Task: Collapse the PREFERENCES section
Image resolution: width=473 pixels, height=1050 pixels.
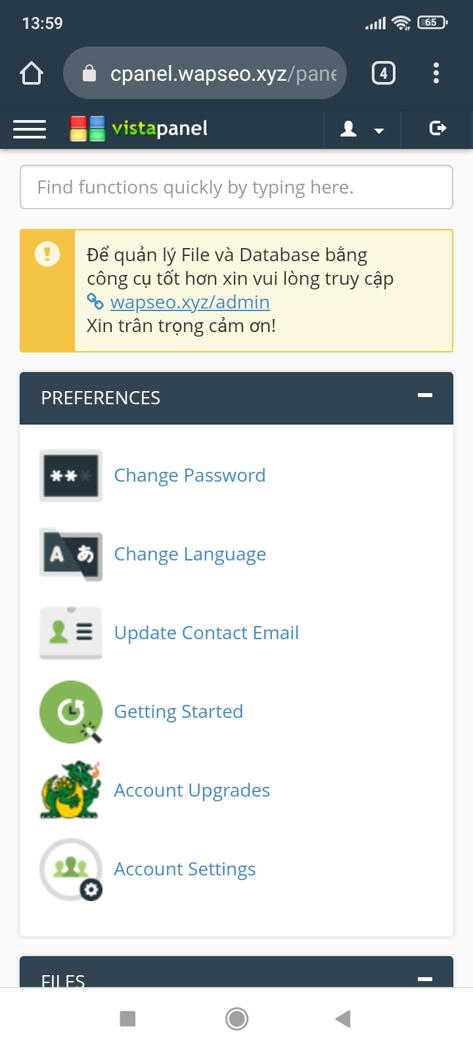Action: pyautogui.click(x=425, y=396)
